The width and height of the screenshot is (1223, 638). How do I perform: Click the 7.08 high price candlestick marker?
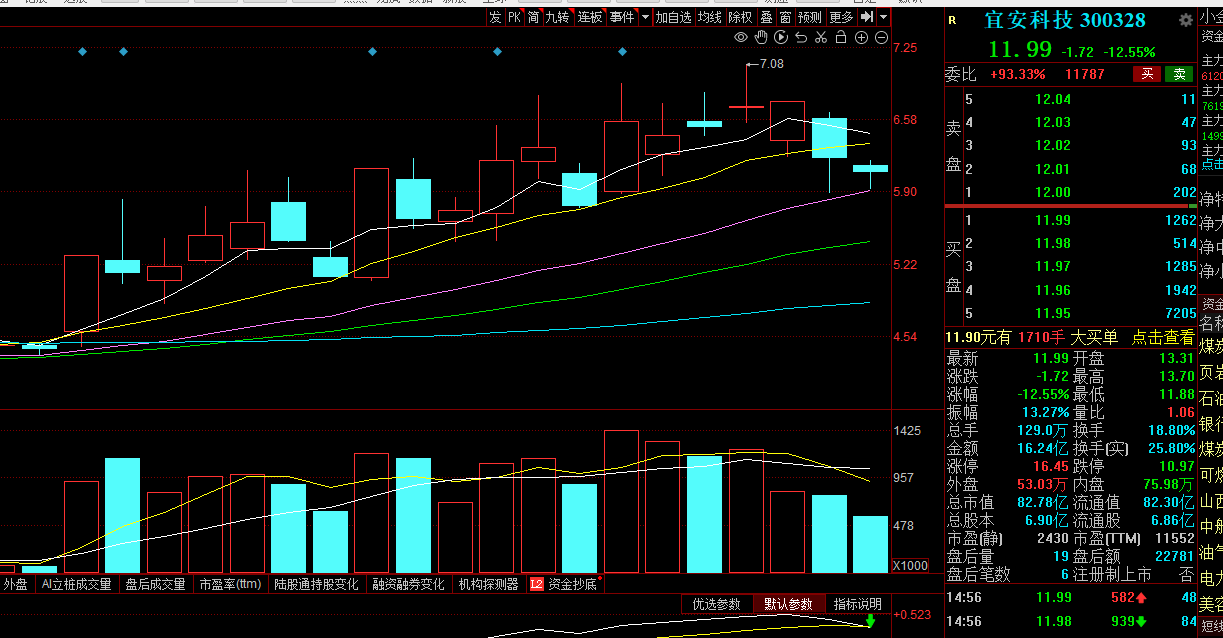pos(771,63)
